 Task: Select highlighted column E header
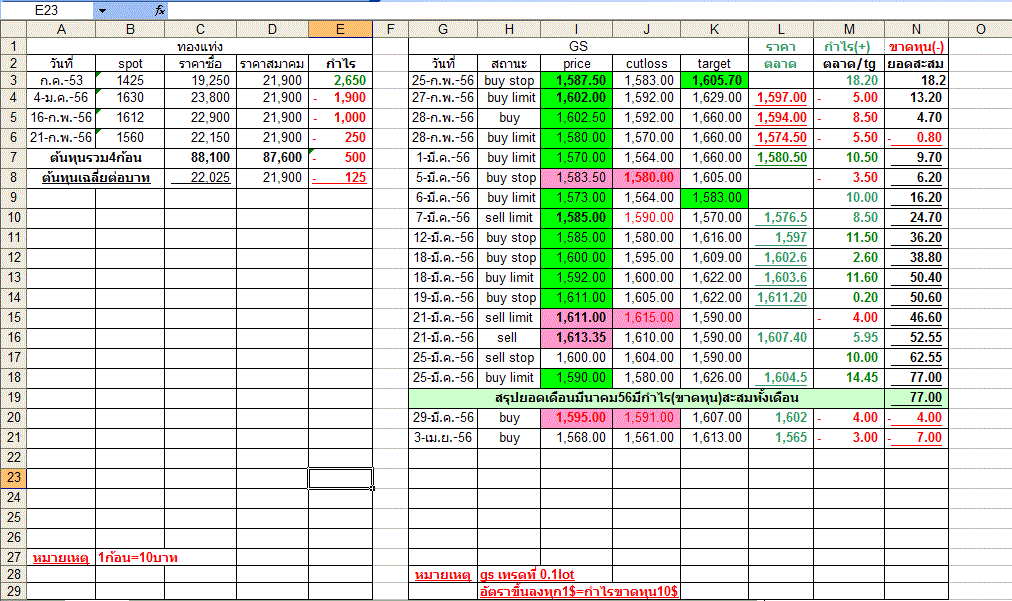coord(340,29)
